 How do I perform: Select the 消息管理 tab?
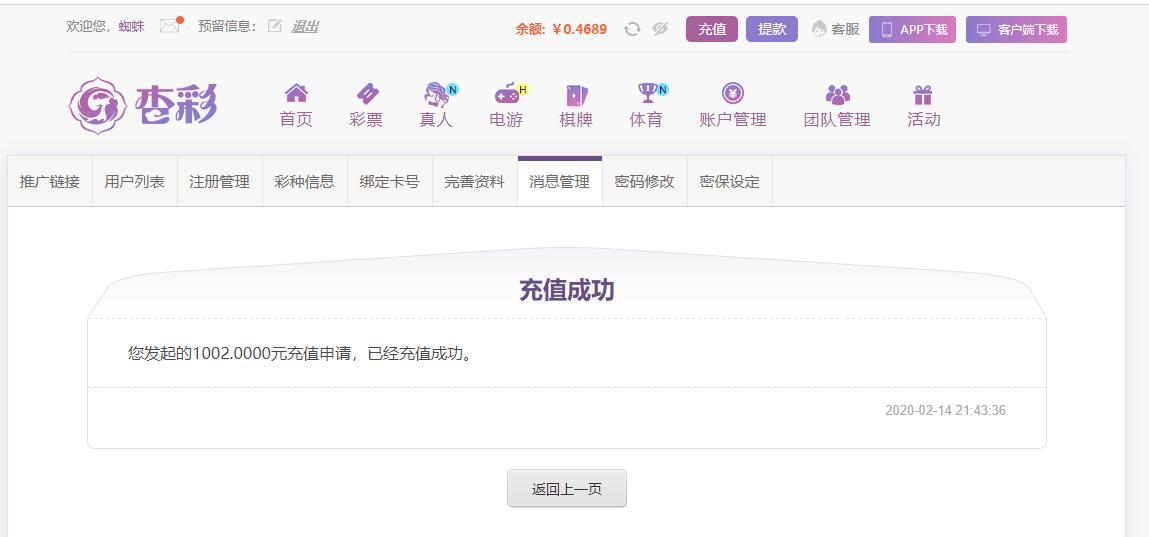click(x=560, y=182)
